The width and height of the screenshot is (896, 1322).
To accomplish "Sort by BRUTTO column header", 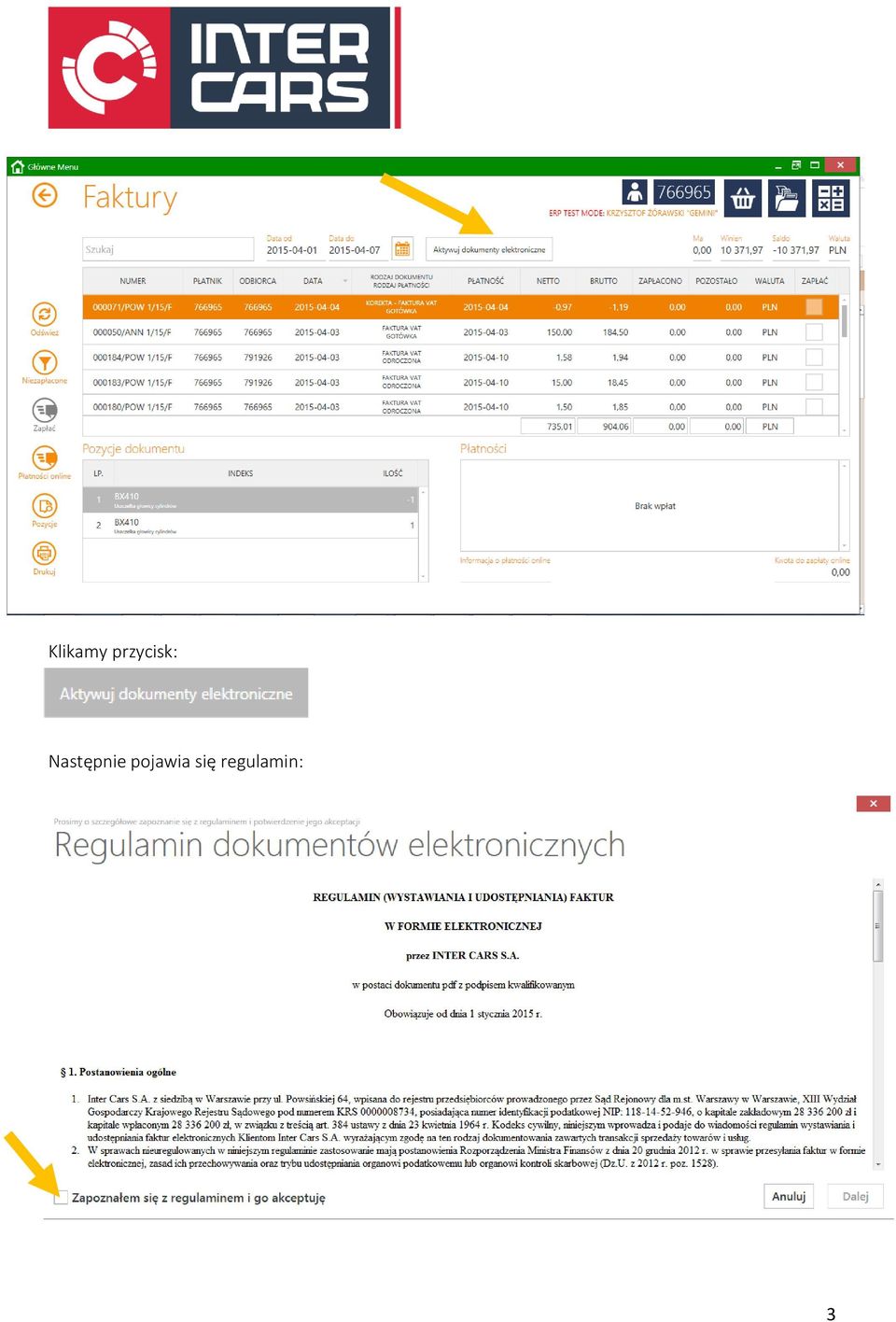I will (x=603, y=281).
